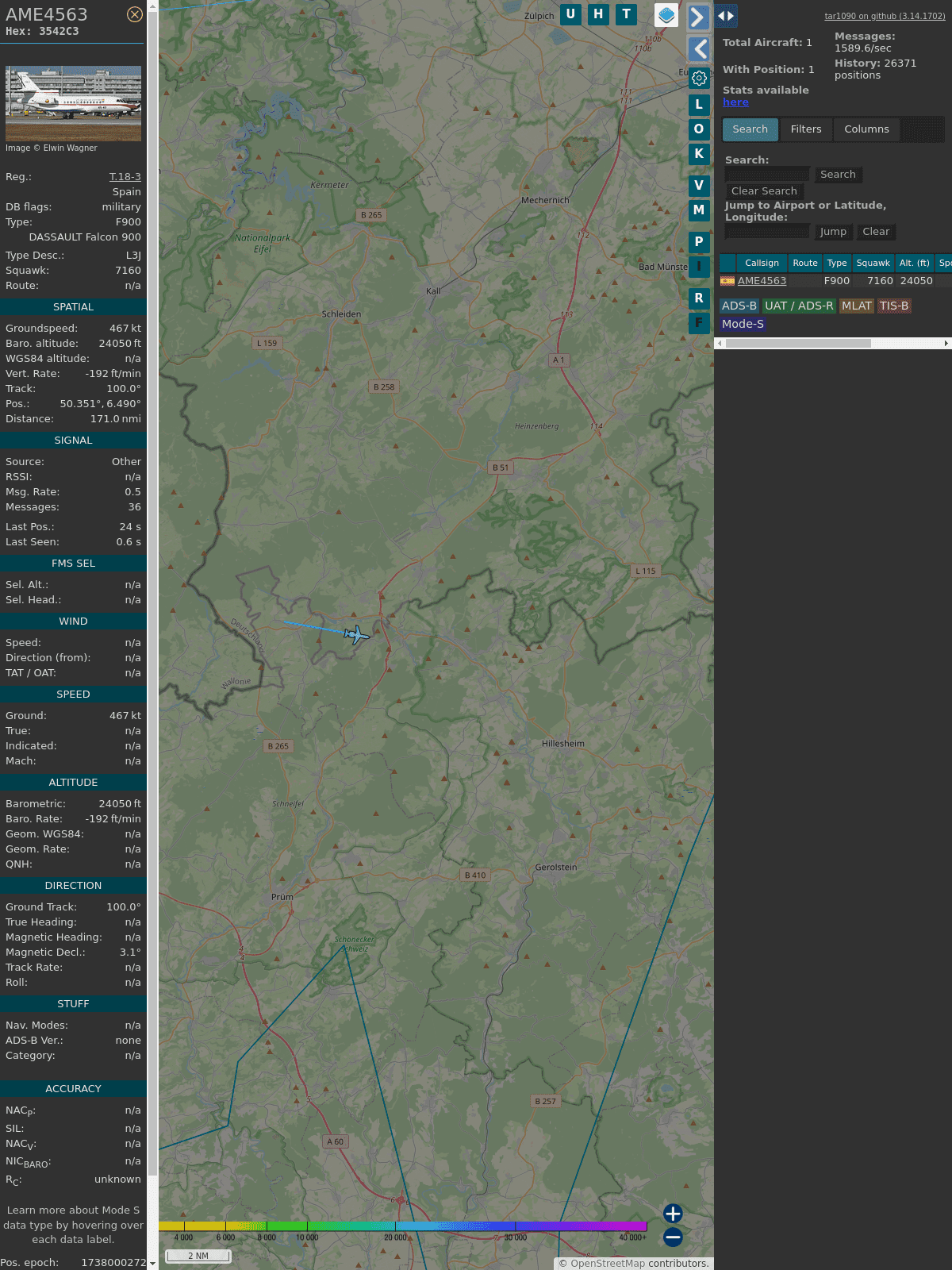Click the zoom in plus button
The image size is (952, 1270).
tap(673, 1213)
